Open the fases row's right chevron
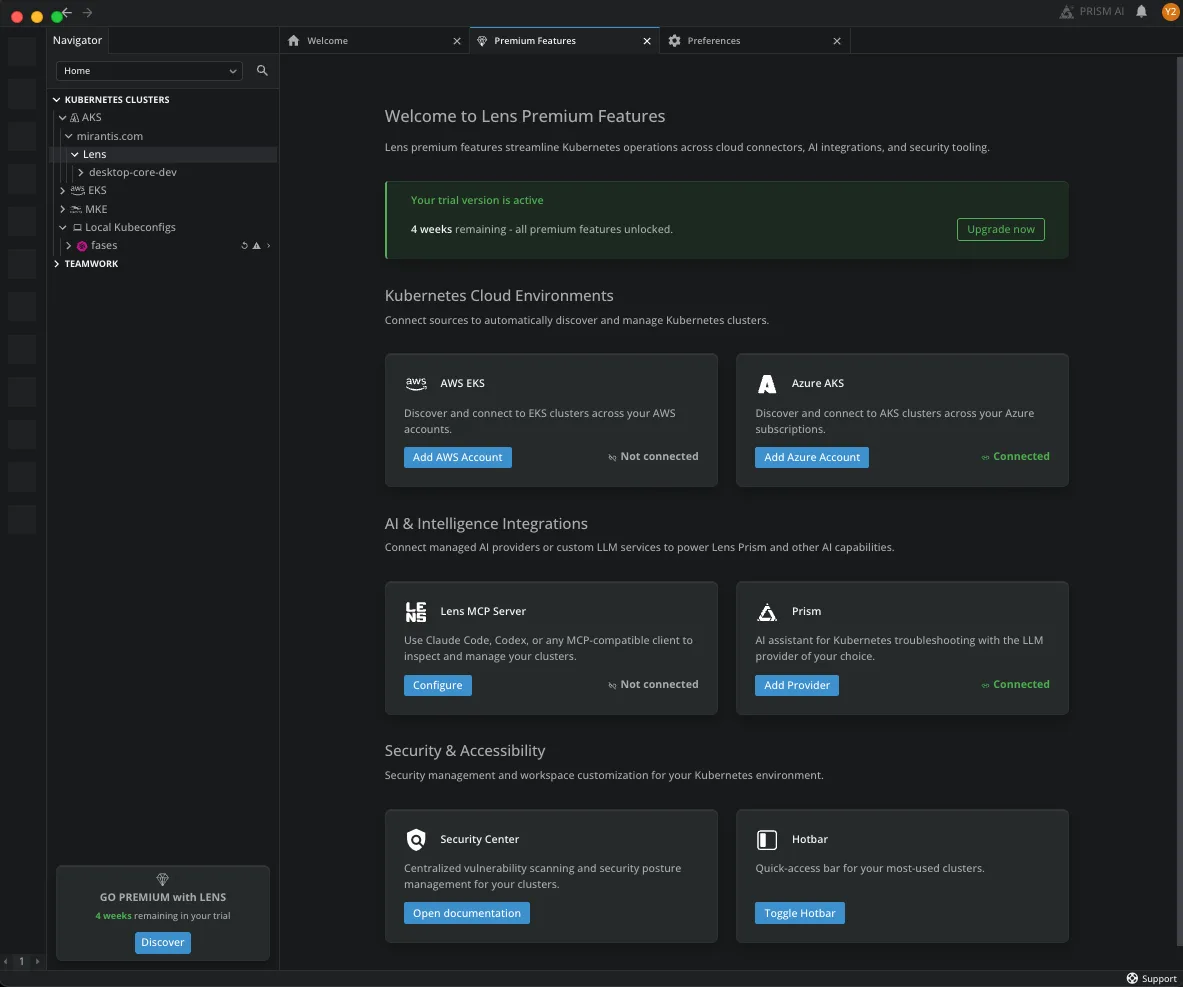The height and width of the screenshot is (987, 1183). click(x=269, y=246)
